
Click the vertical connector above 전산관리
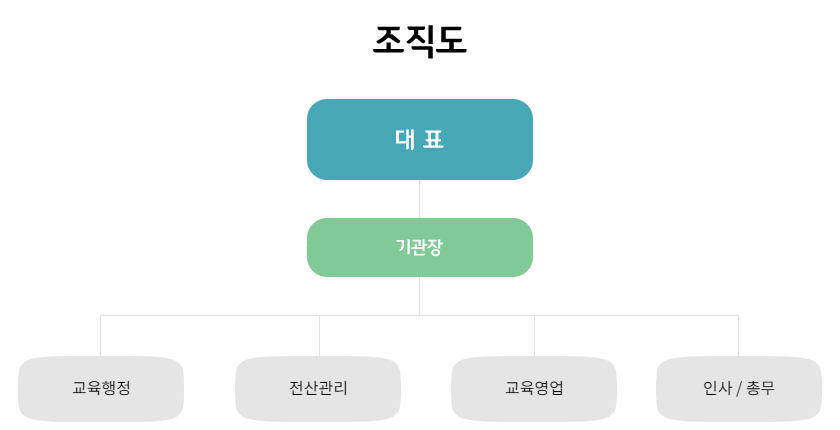click(320, 336)
